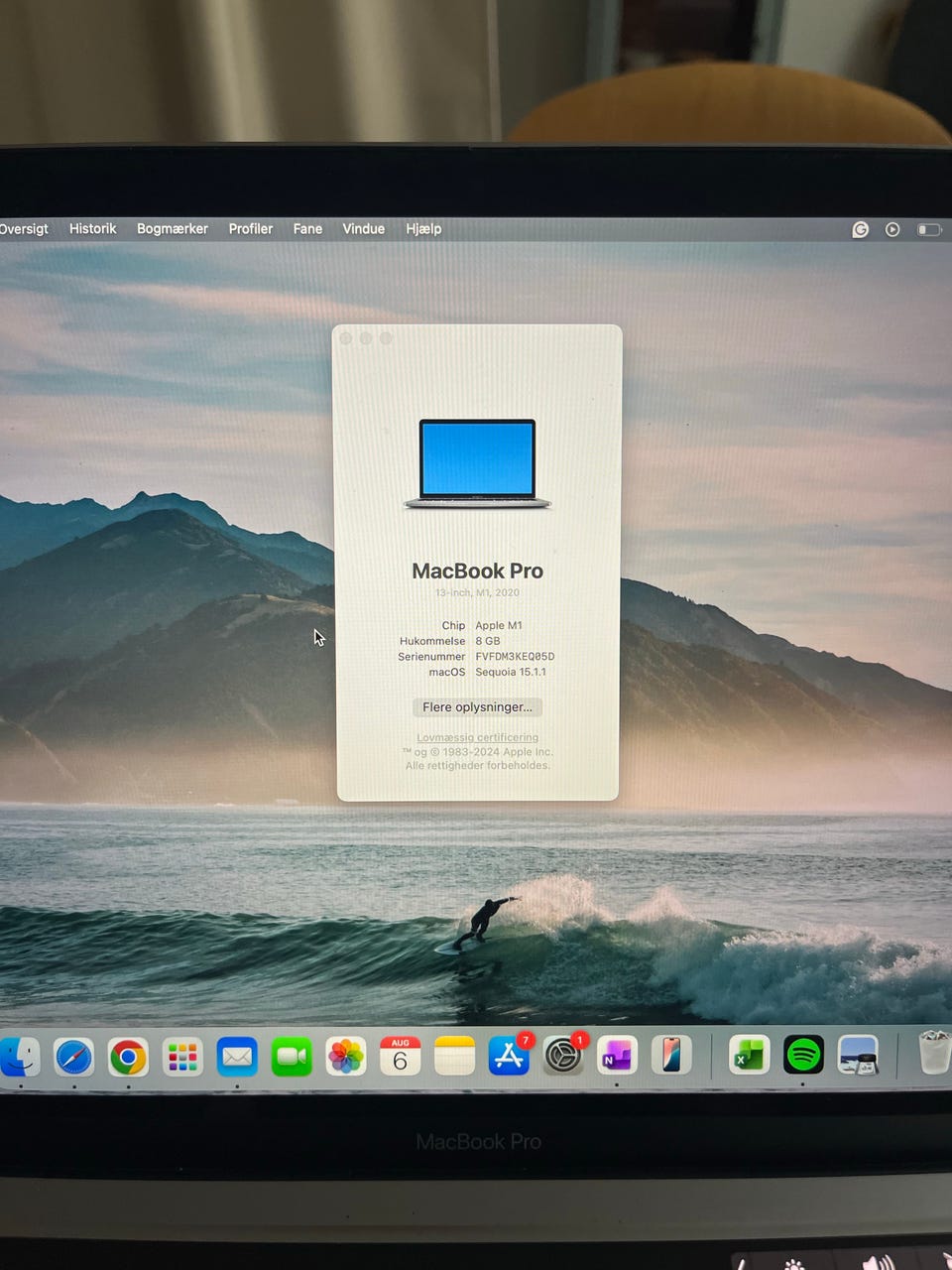Open the Bogmærker menu
Viewport: 952px width, 1270px height.
tap(173, 229)
